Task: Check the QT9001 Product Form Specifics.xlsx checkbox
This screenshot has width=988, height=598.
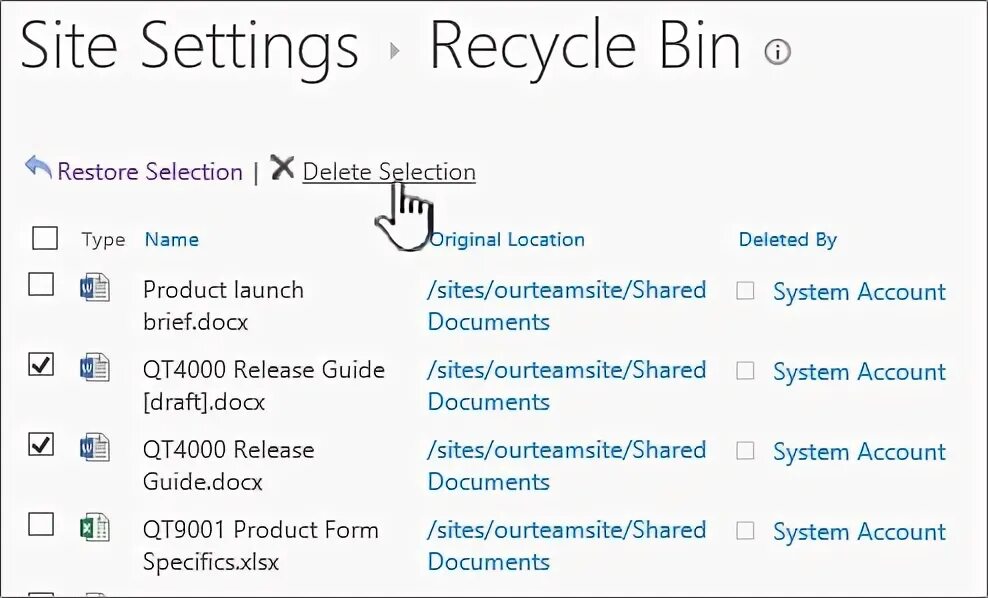Action: [41, 524]
